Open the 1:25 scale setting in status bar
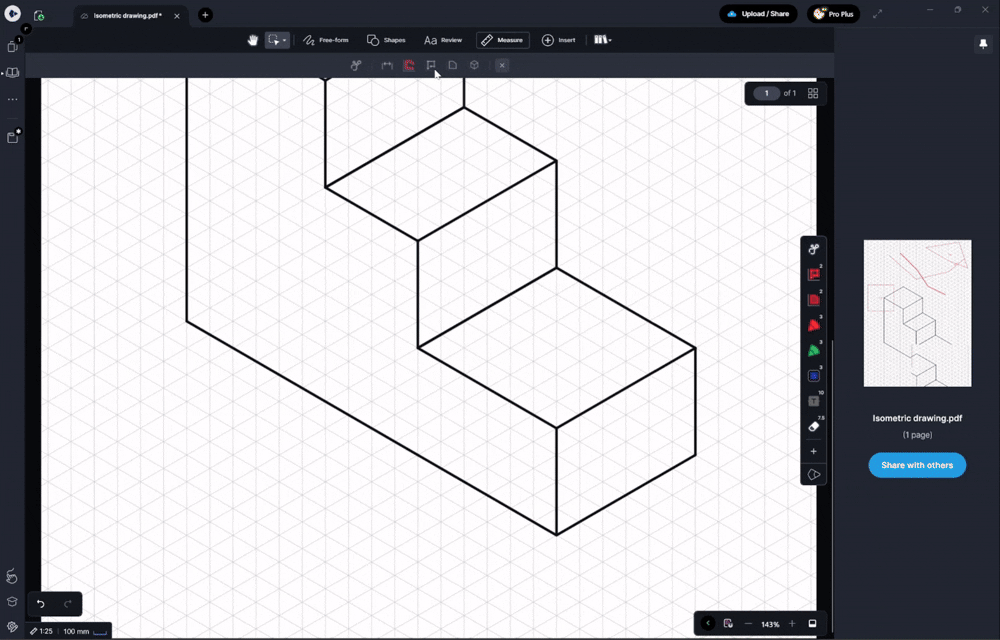Viewport: 1000px width, 640px height. pyautogui.click(x=42, y=632)
